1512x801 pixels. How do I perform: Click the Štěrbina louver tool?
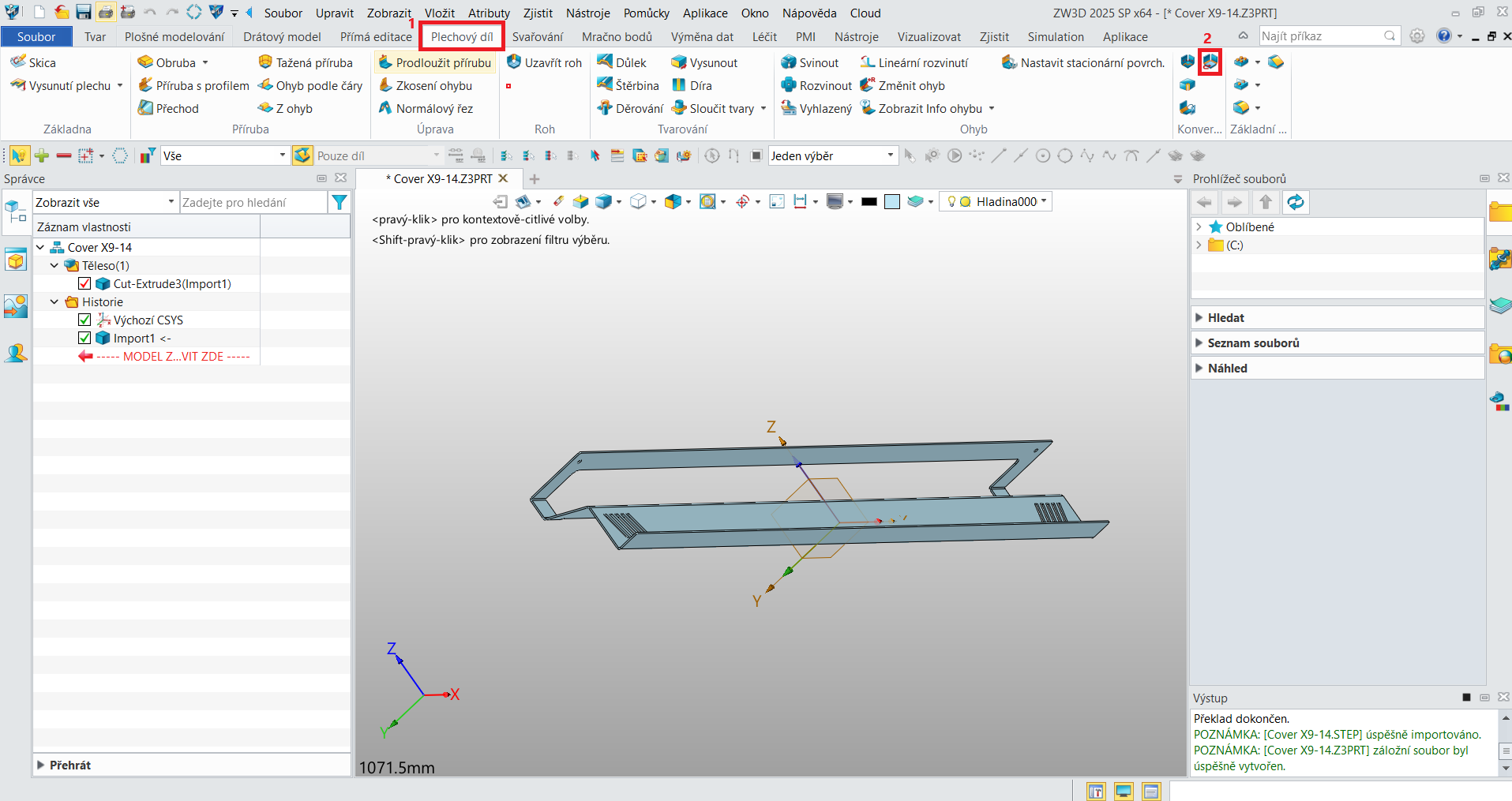click(628, 85)
